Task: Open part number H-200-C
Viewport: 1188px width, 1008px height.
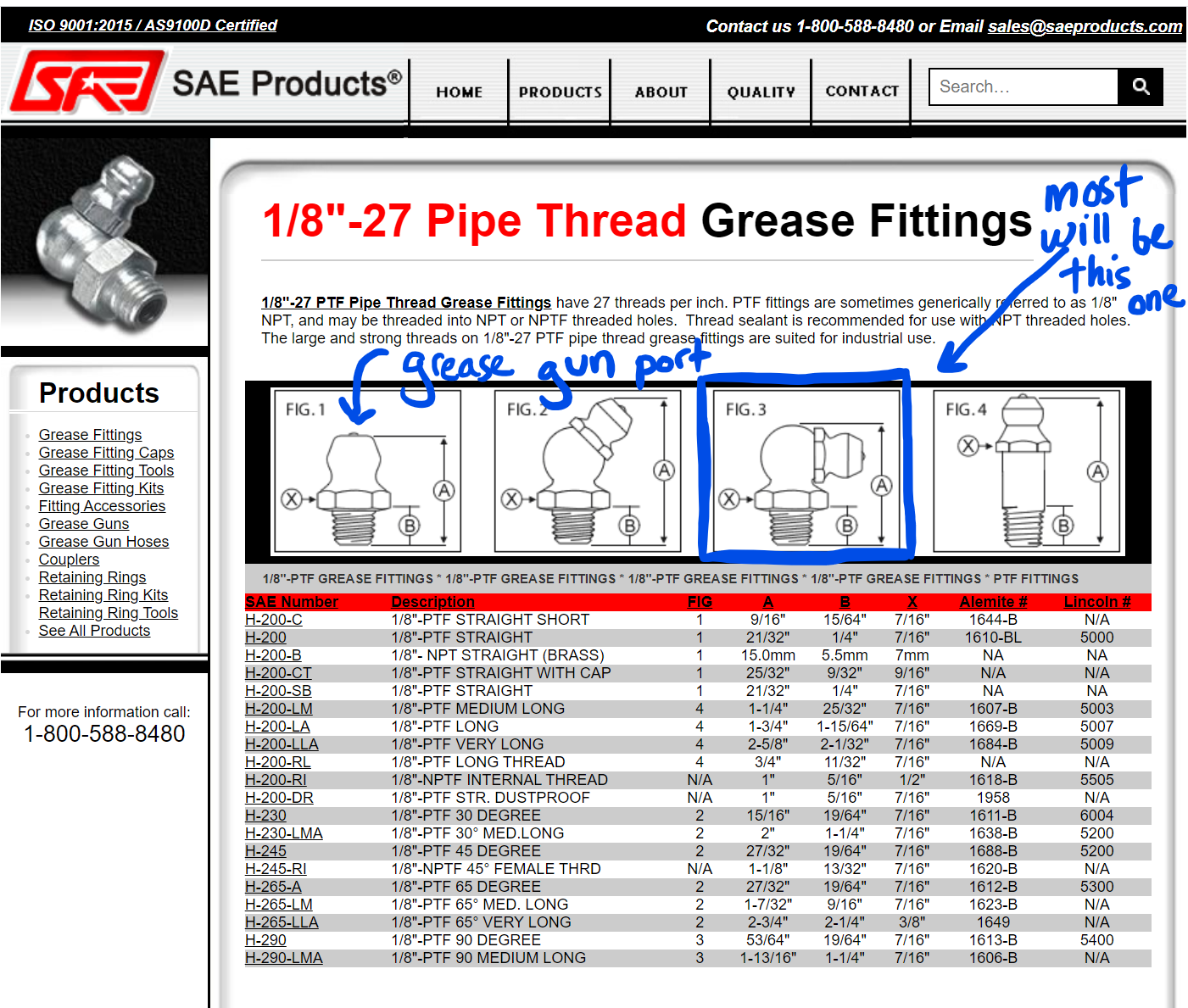Action: (273, 620)
